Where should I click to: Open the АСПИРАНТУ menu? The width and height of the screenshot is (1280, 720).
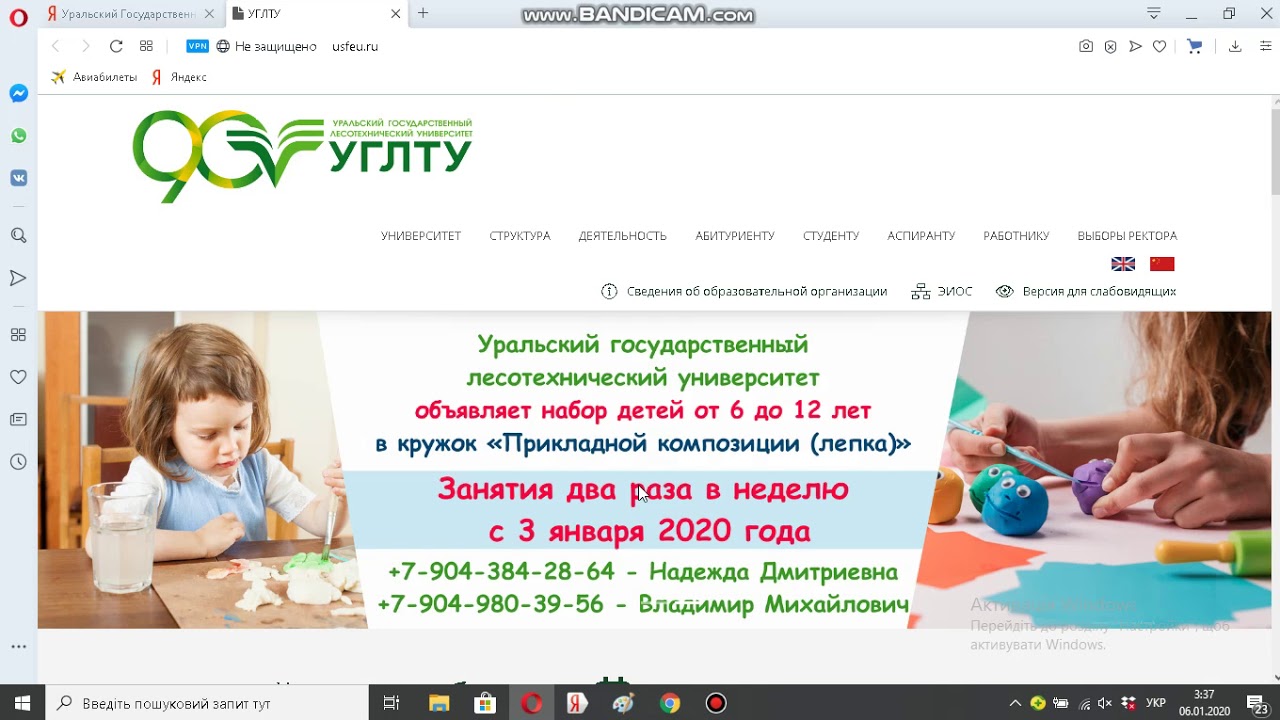[921, 236]
